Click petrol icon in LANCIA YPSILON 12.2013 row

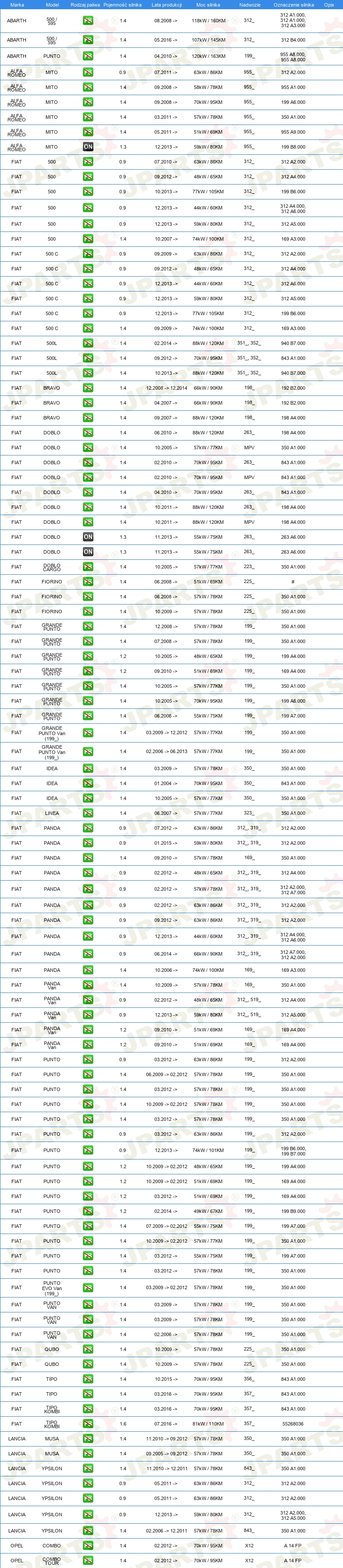tap(88, 1515)
